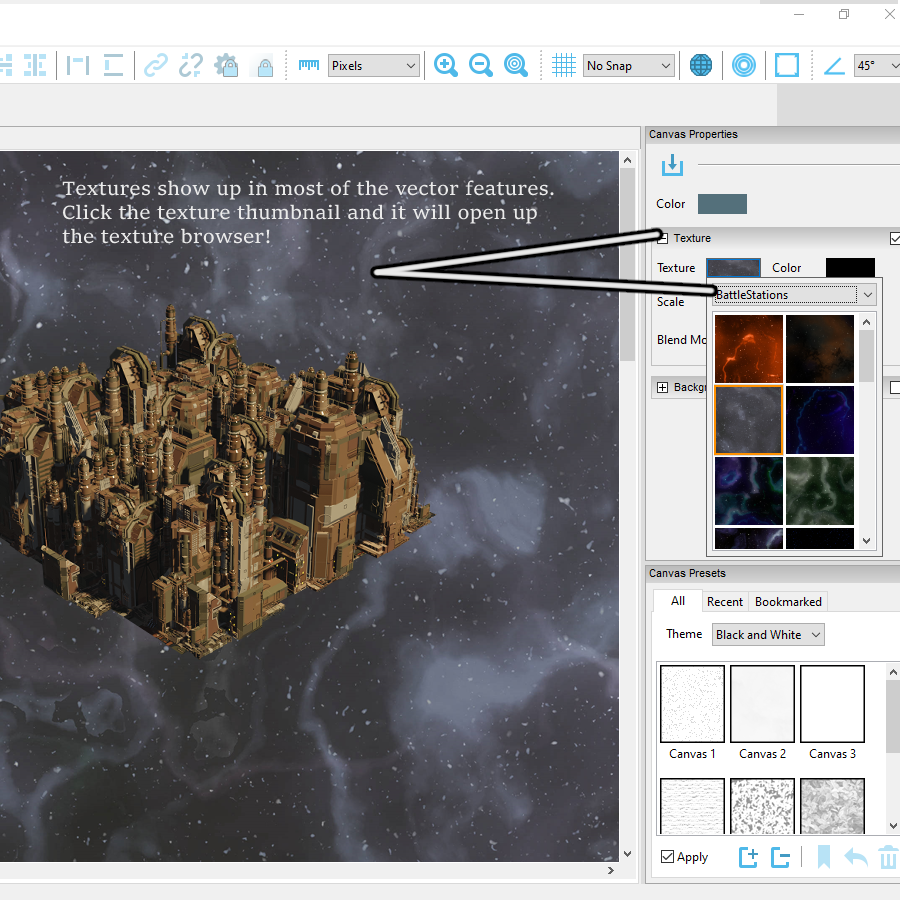The image size is (900, 900).
Task: Open the Theme Black and White dropdown
Action: point(768,635)
